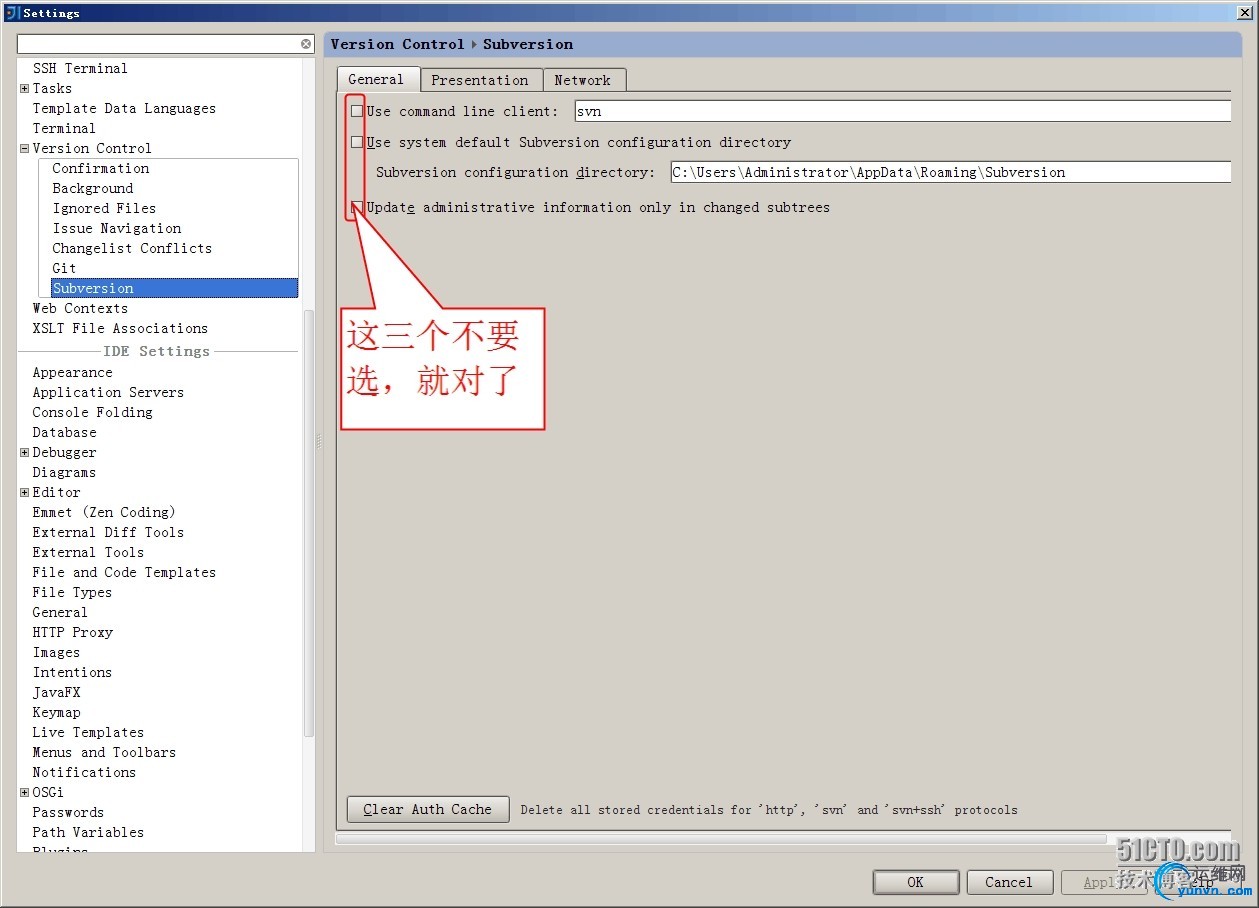This screenshot has height=908, width=1259.
Task: Open Diagrams settings
Action: pos(64,472)
